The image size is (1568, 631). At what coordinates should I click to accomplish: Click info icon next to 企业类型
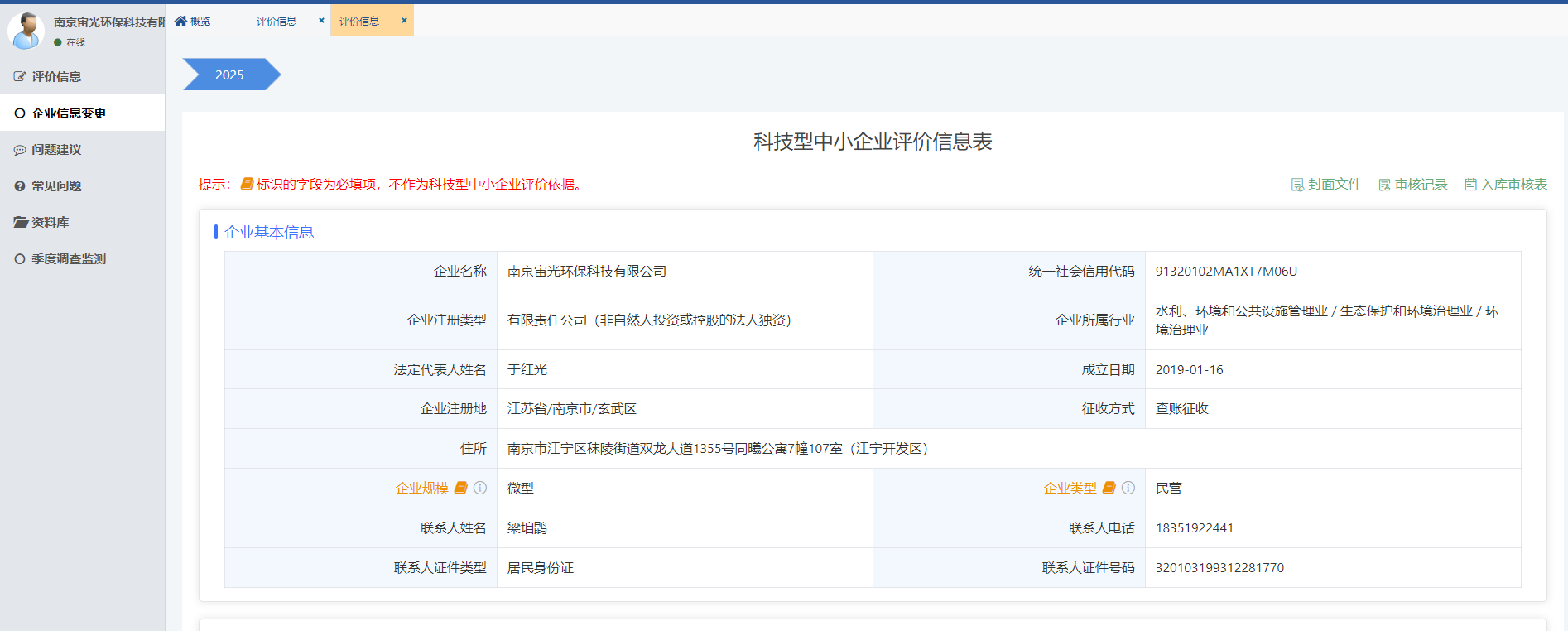tap(1128, 488)
